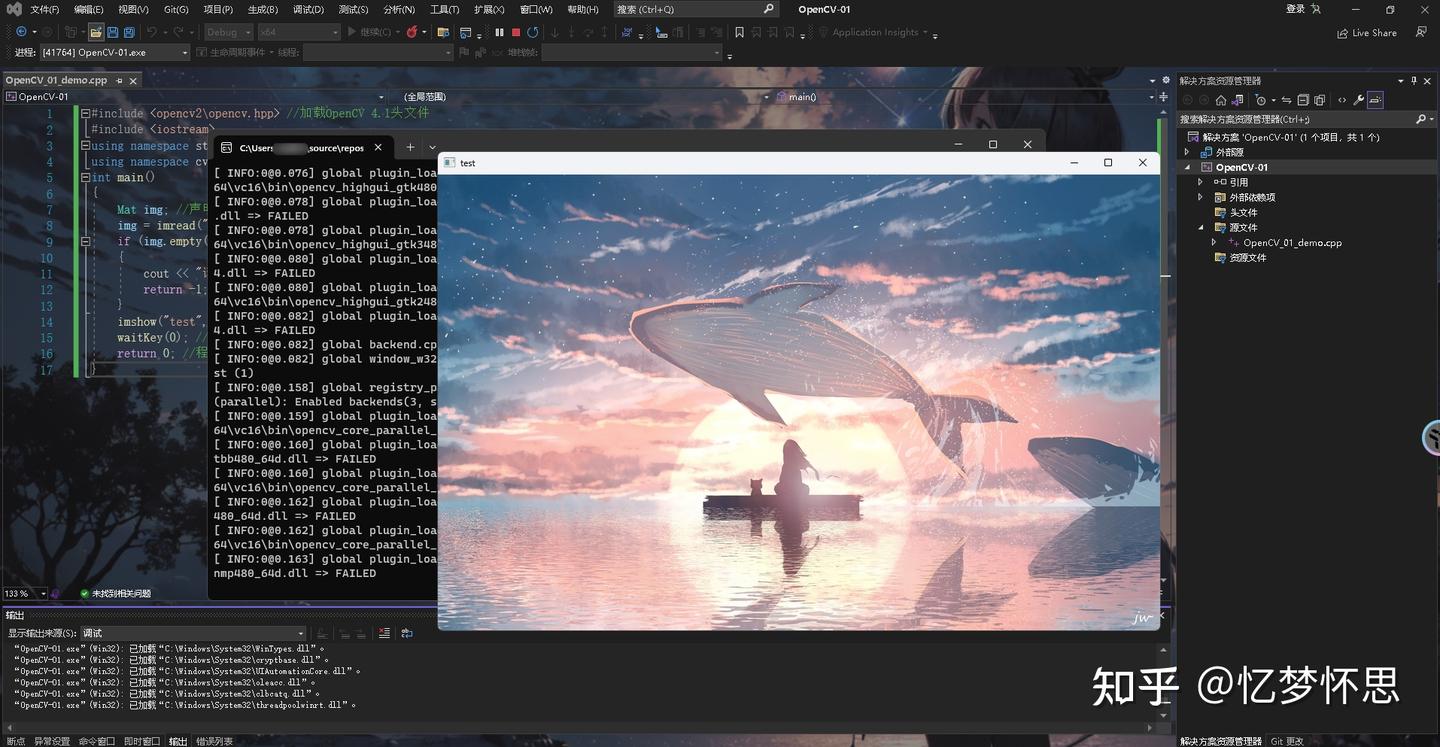
Task: Stop debugging with the red square icon
Action: point(517,32)
